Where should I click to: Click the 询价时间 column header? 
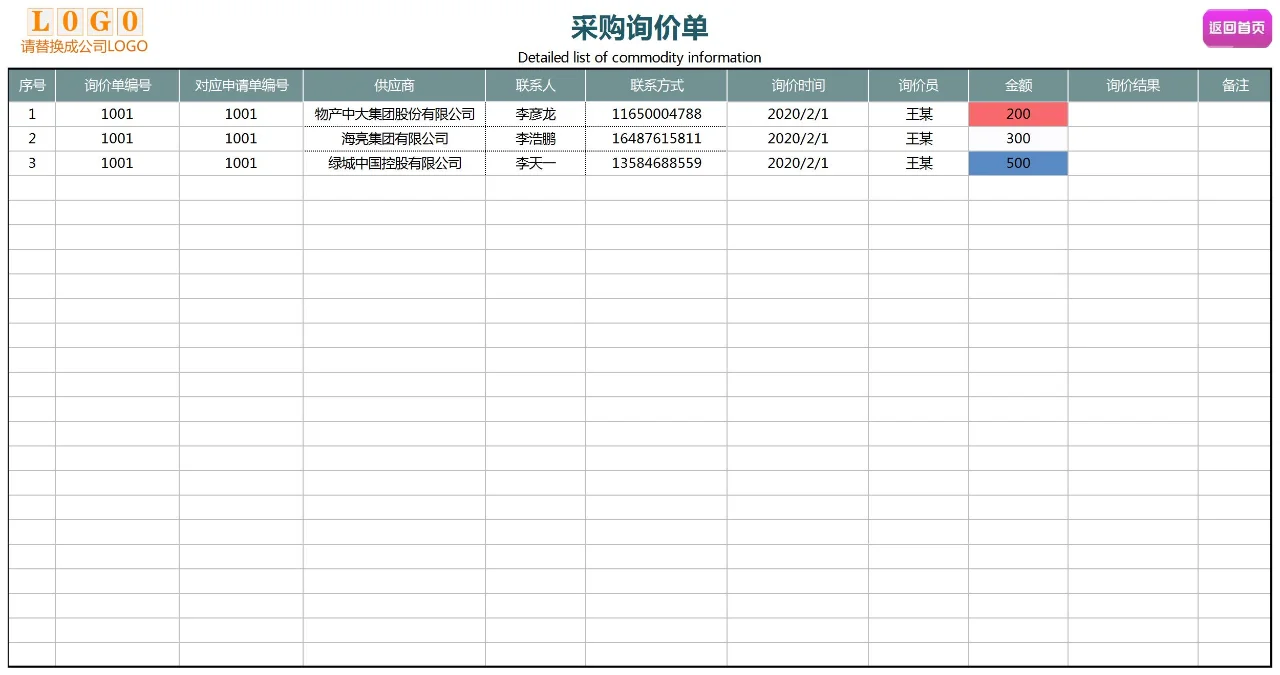[797, 85]
